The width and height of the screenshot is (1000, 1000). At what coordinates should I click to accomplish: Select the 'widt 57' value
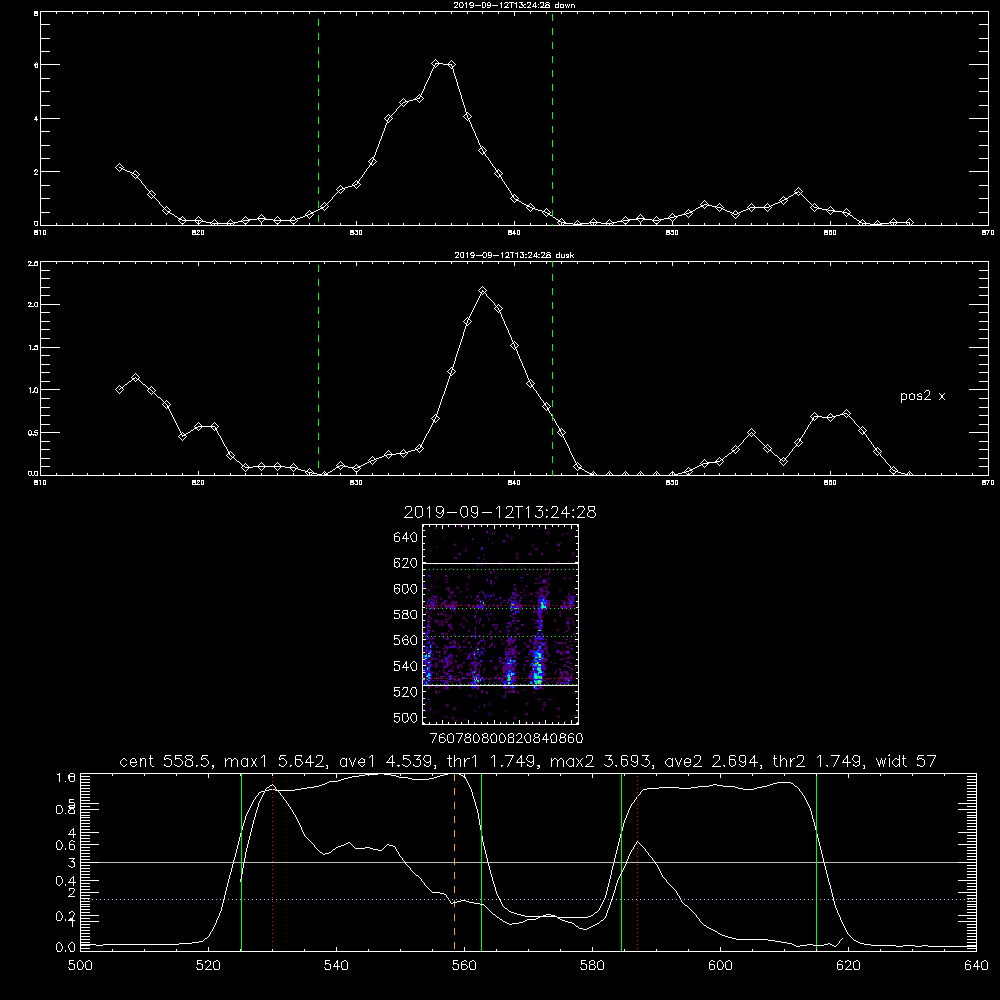(906, 761)
